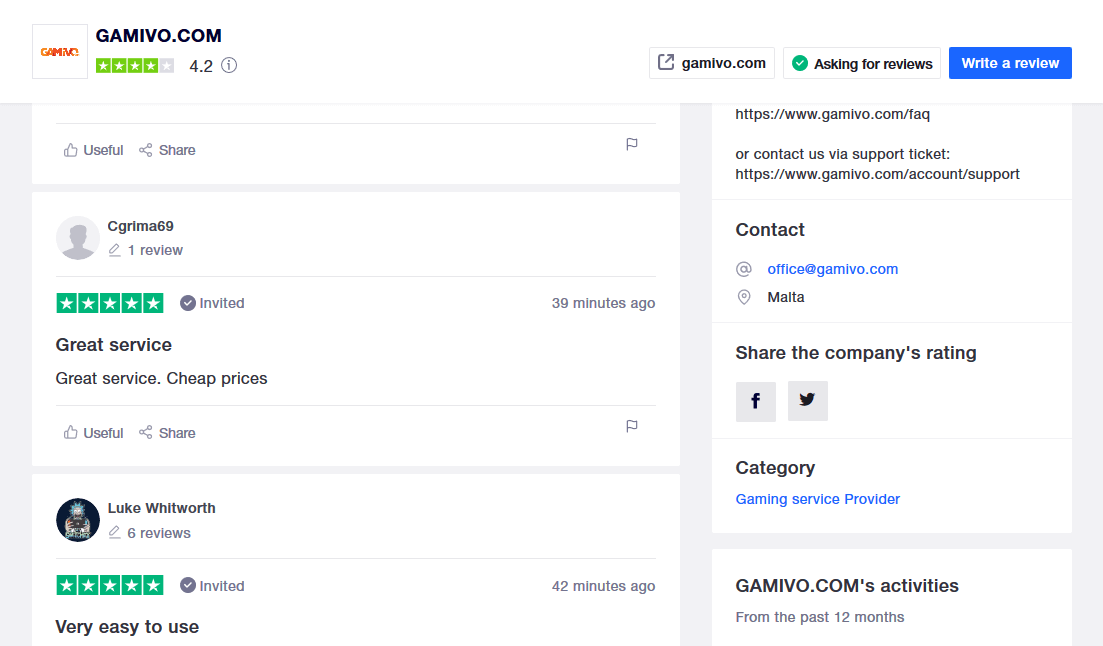Screen dimensions: 1103x646
Task: Share company rating on Facebook
Action: pos(755,401)
